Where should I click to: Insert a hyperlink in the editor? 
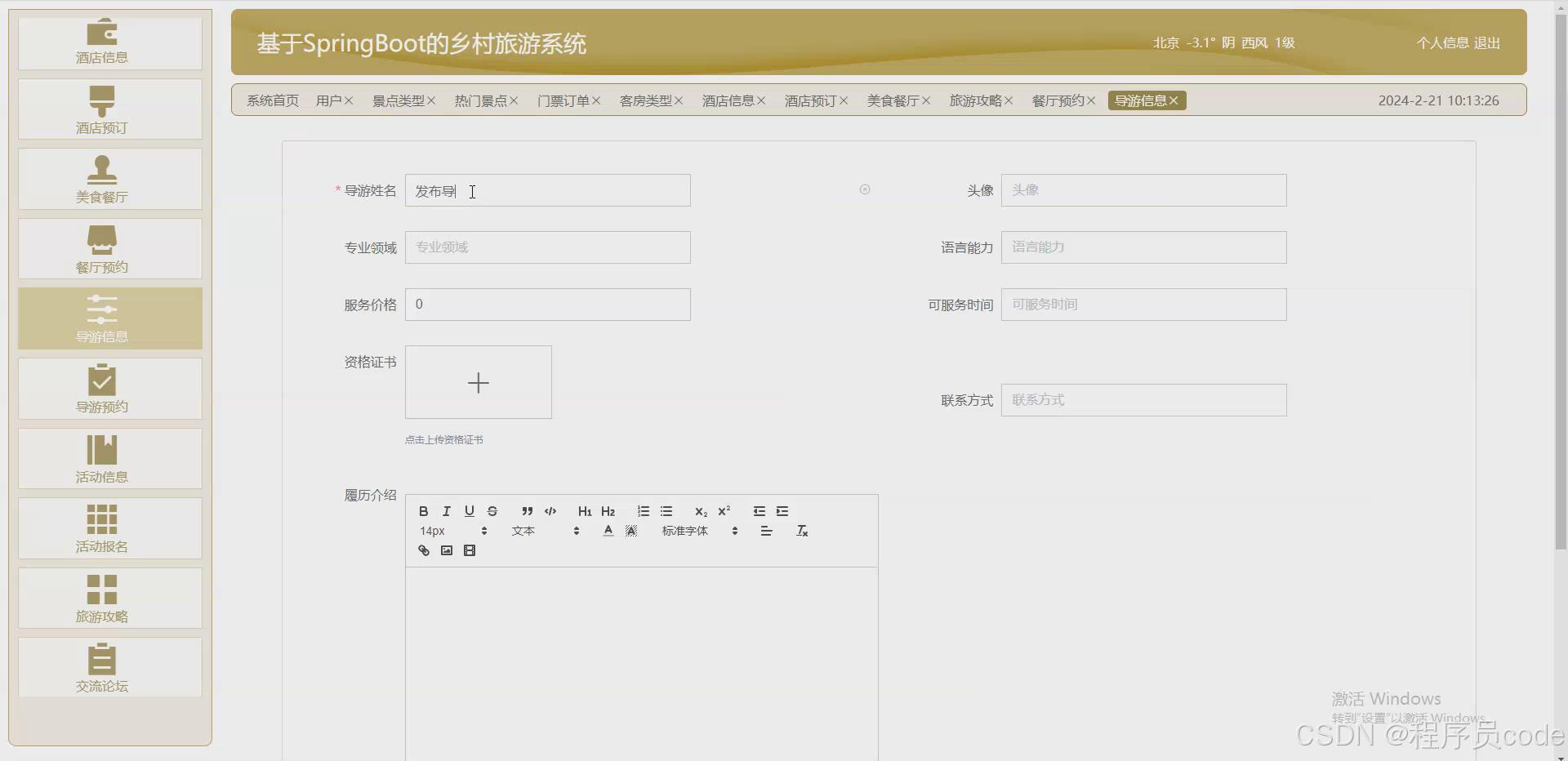pos(423,550)
